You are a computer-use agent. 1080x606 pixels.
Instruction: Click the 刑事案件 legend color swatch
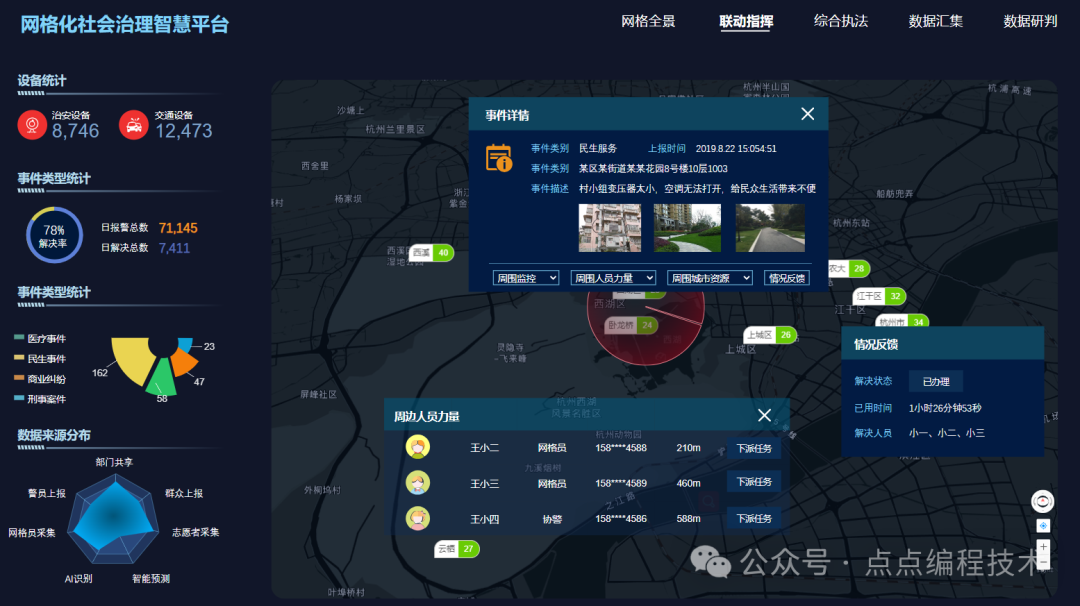(19, 397)
